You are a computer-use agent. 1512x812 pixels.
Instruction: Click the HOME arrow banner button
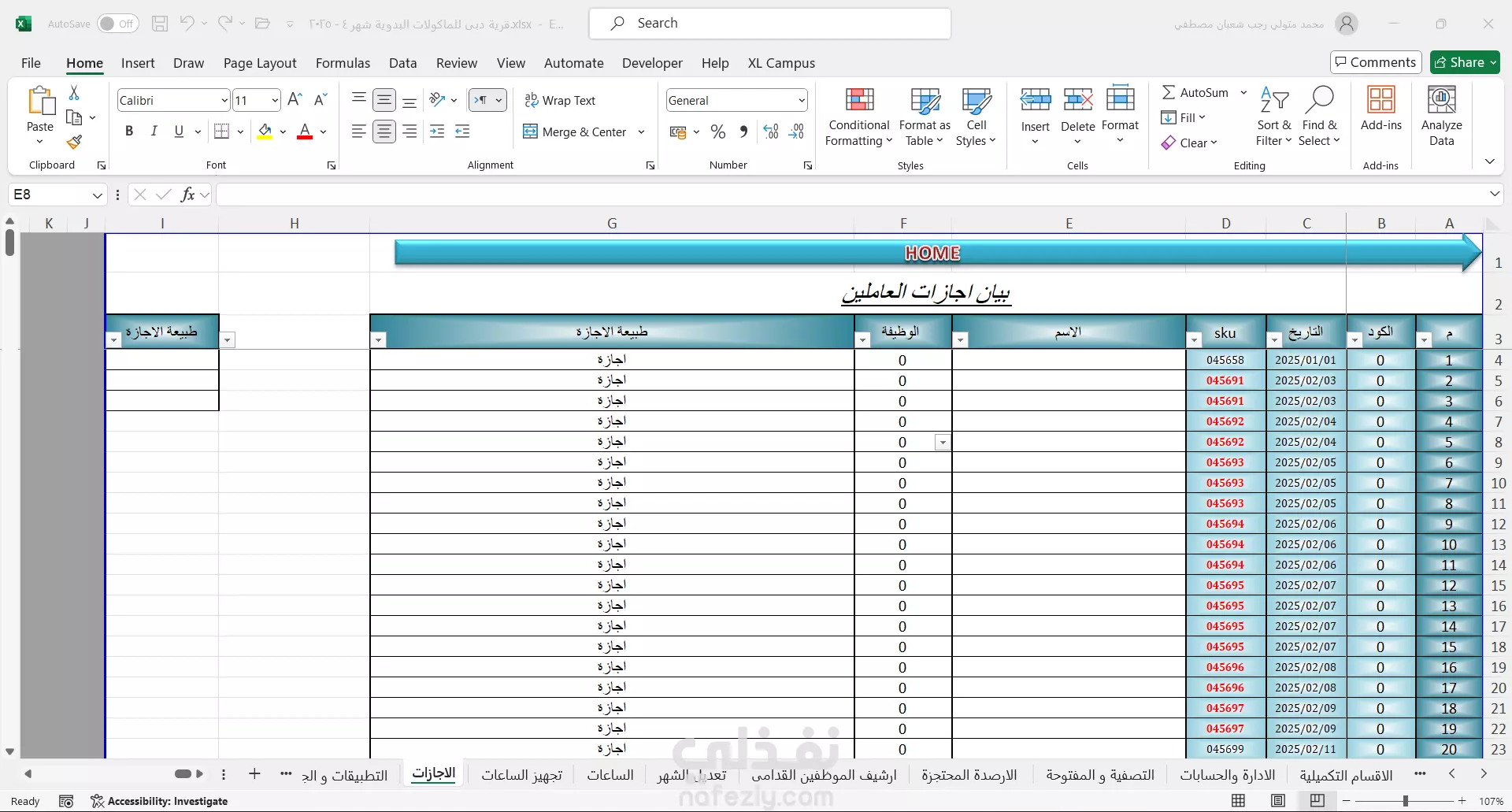[937, 253]
